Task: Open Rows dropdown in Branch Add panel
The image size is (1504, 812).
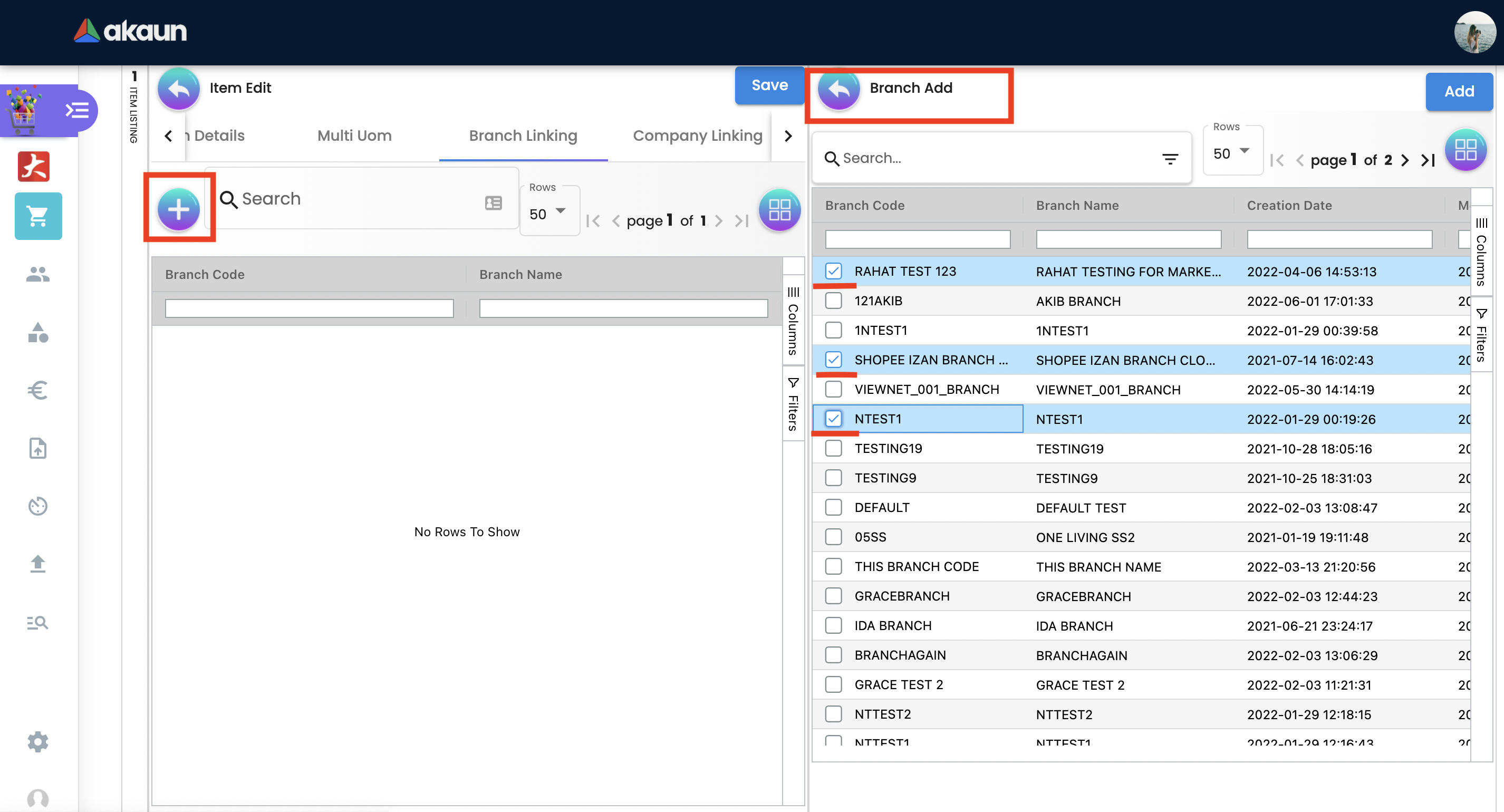Action: tap(1232, 153)
